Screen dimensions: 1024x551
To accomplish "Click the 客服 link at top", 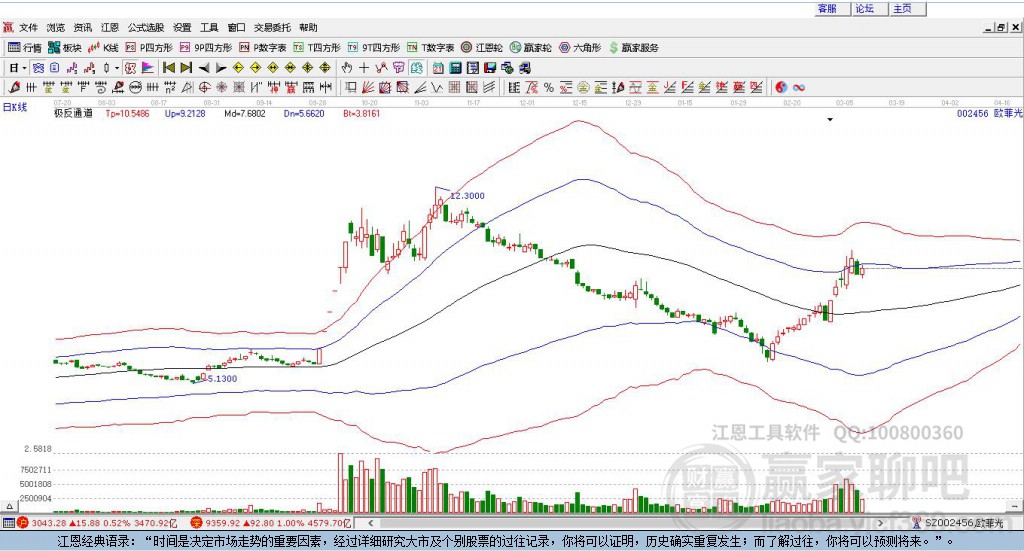I will point(827,8).
